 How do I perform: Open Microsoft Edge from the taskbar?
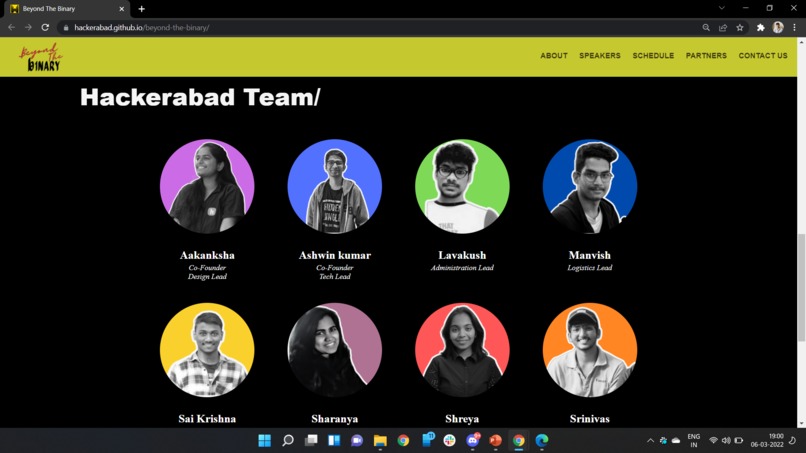pos(542,440)
